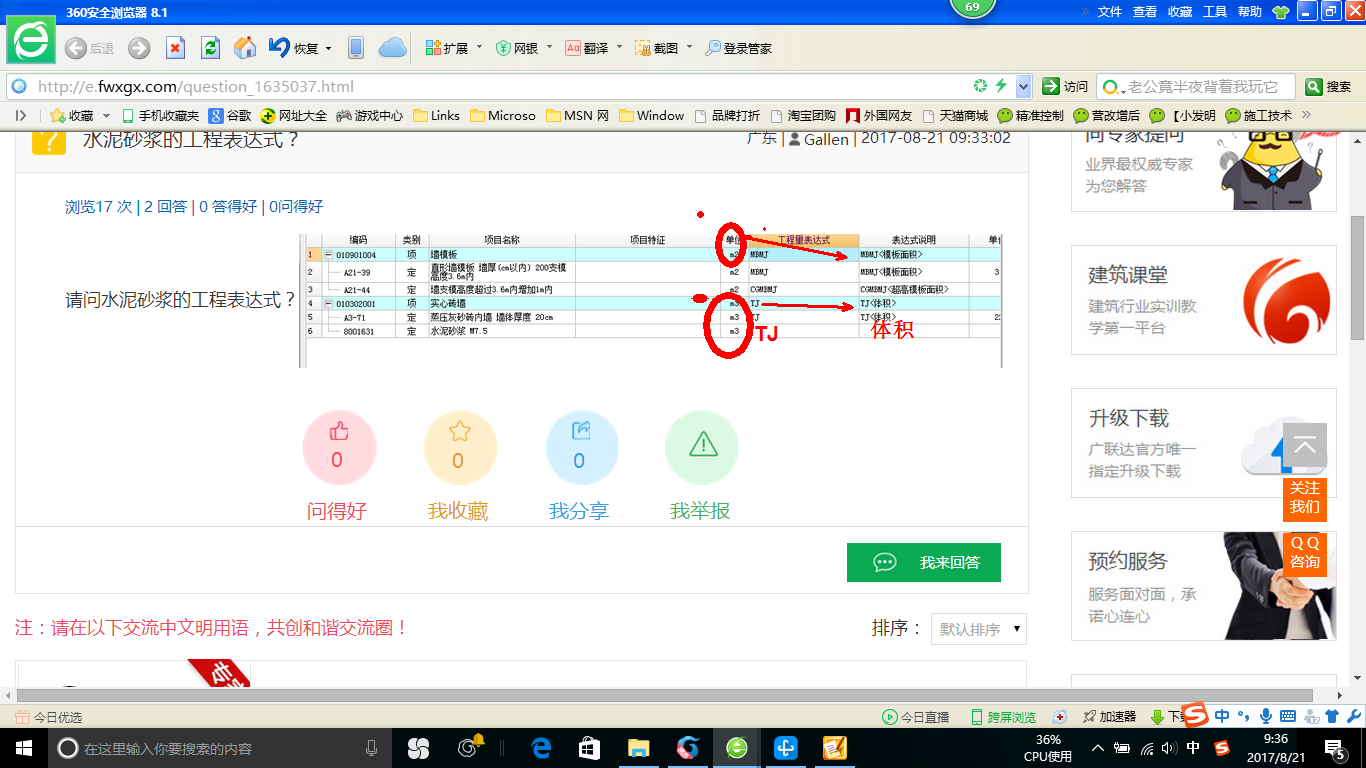Open the 文件 menu

(x=1110, y=12)
